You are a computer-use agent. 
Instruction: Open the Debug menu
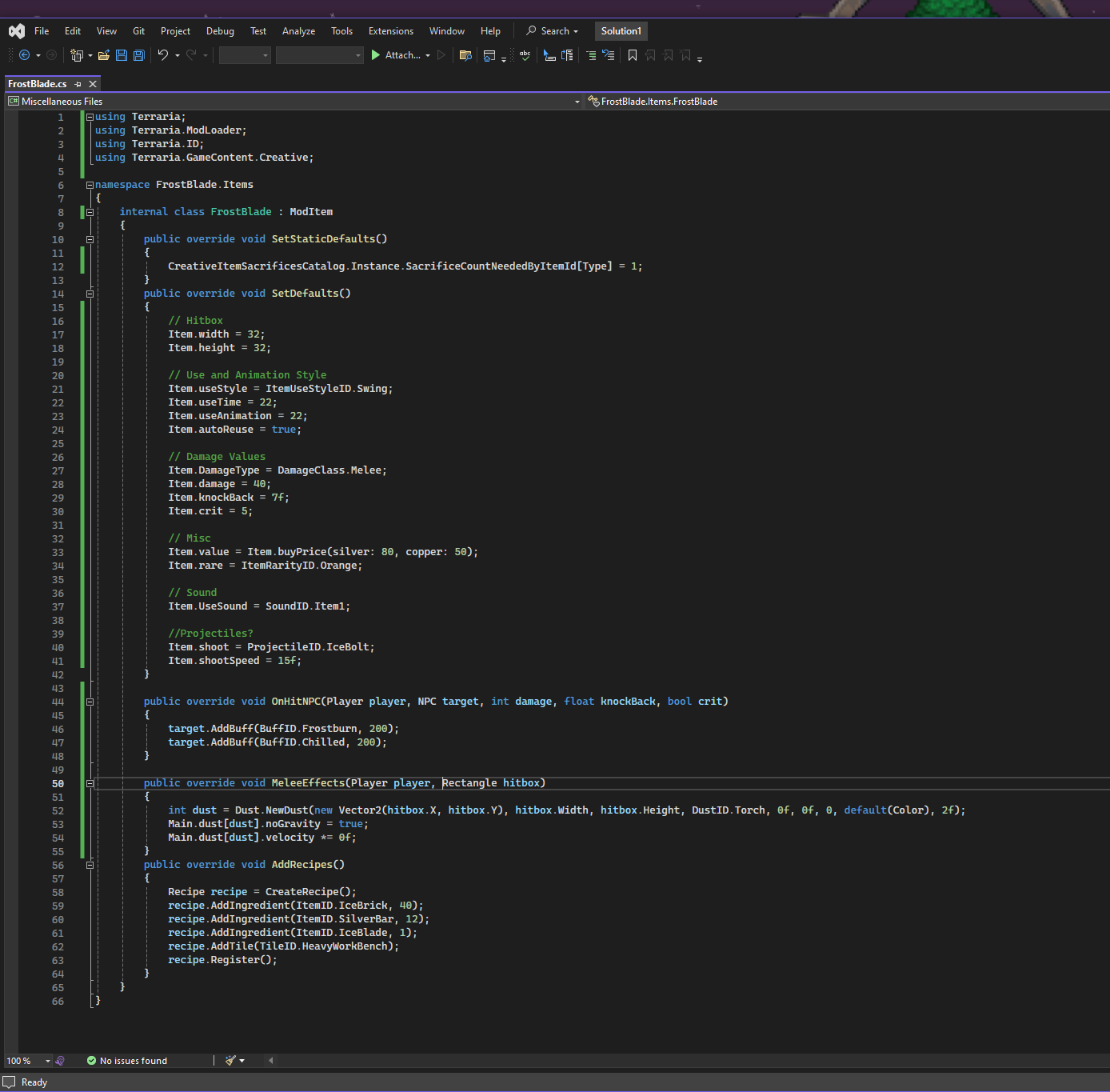tap(220, 31)
